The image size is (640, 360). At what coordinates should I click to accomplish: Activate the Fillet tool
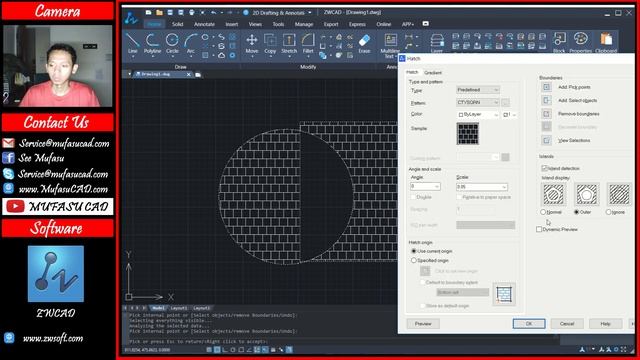pos(308,43)
